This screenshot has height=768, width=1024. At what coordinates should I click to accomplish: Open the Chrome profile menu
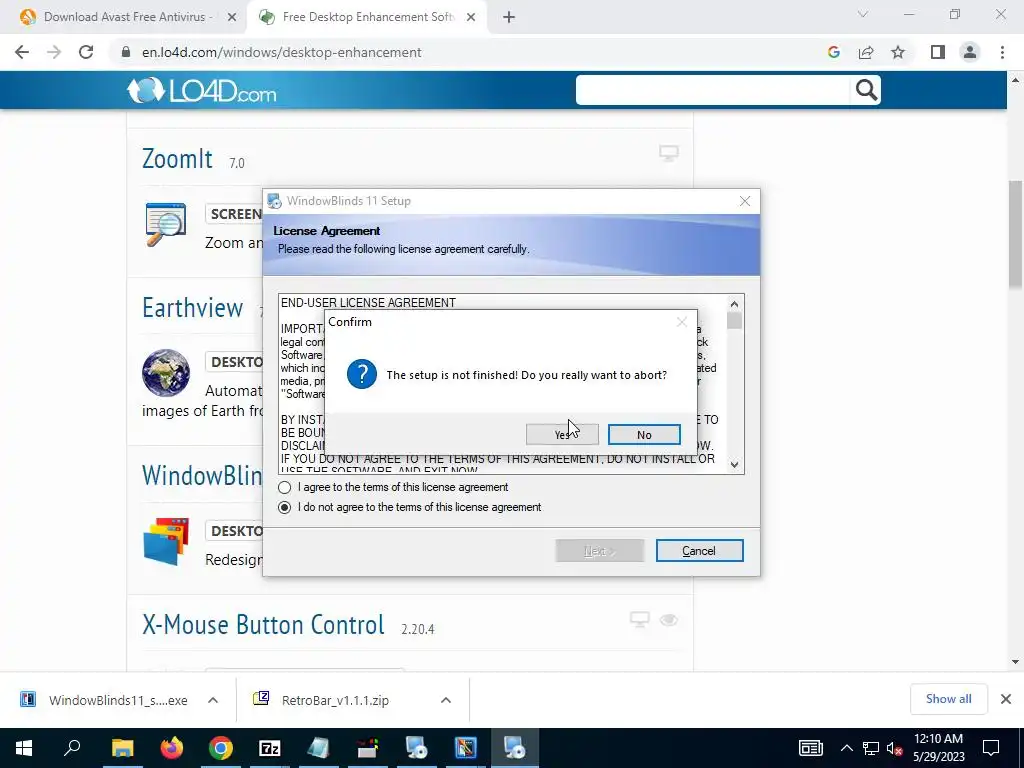970,52
